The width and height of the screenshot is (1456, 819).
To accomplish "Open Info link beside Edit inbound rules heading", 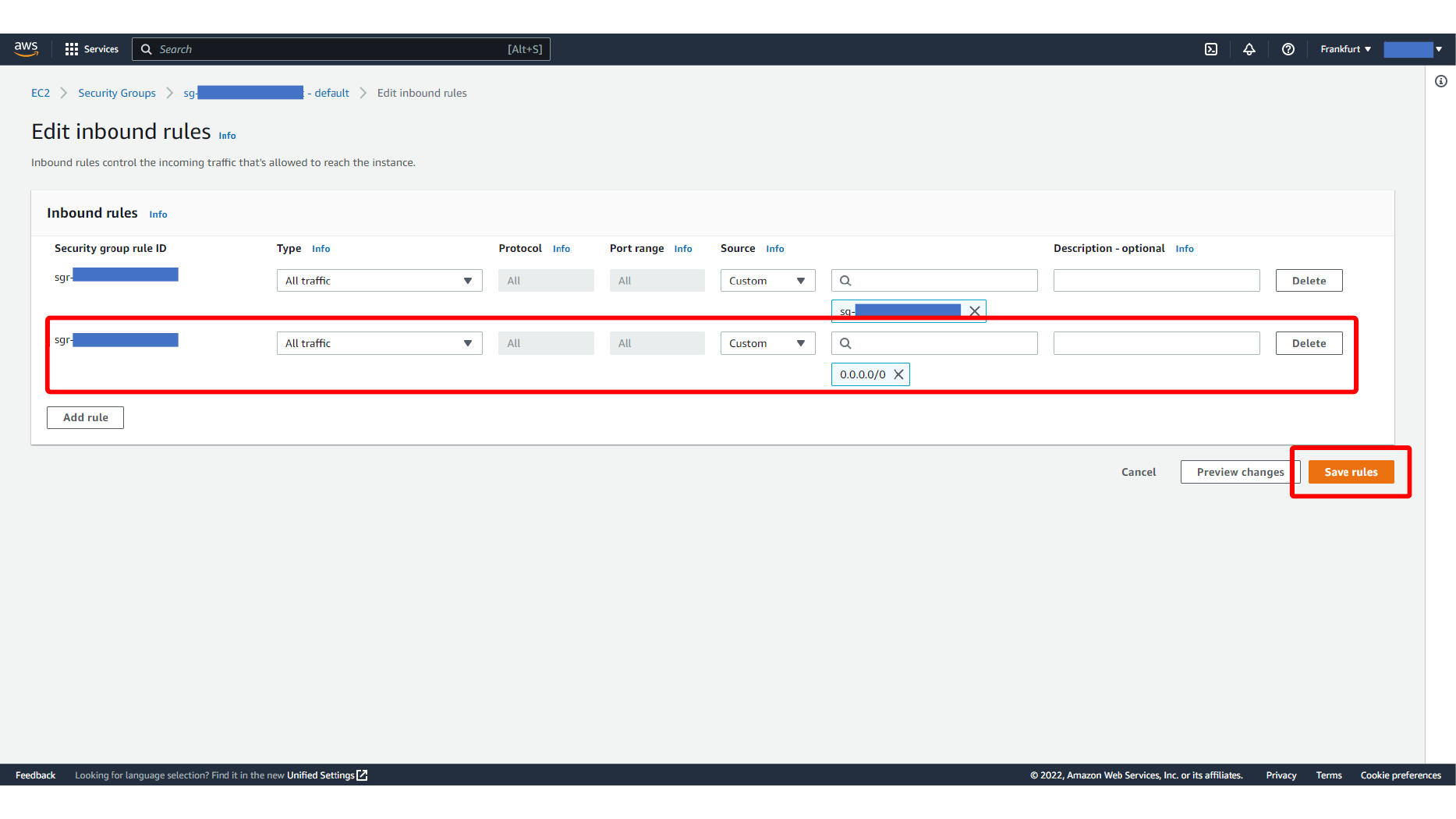I will click(227, 136).
